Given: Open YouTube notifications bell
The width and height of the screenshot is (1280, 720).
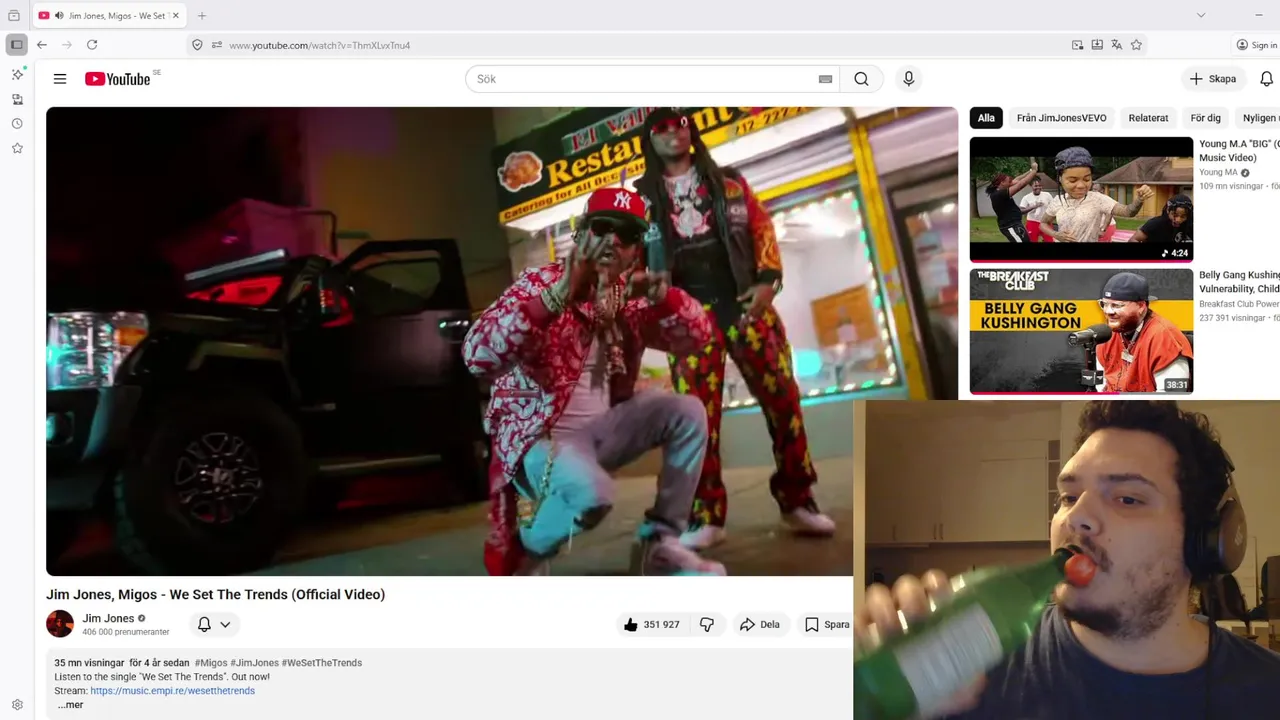Looking at the screenshot, I should (x=1266, y=79).
